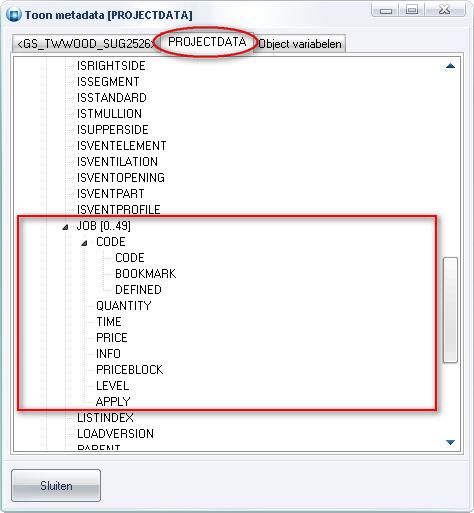This screenshot has width=474, height=513.
Task: Collapse the JOB [0..49] node
Action: click(x=65, y=227)
